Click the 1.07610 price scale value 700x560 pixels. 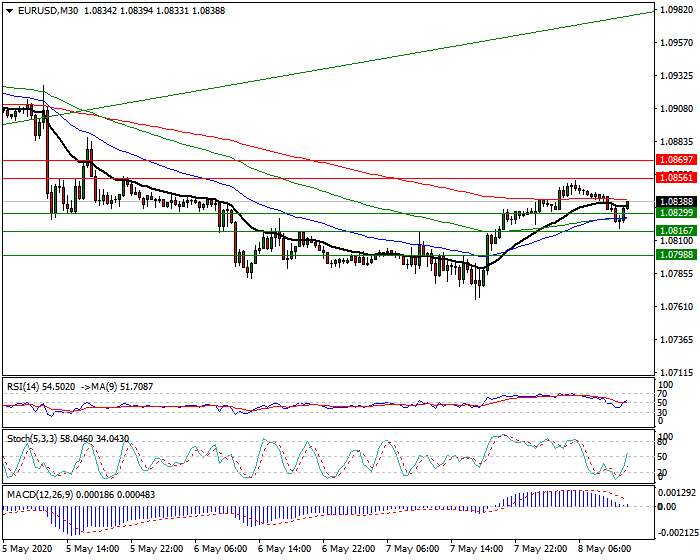[677, 307]
